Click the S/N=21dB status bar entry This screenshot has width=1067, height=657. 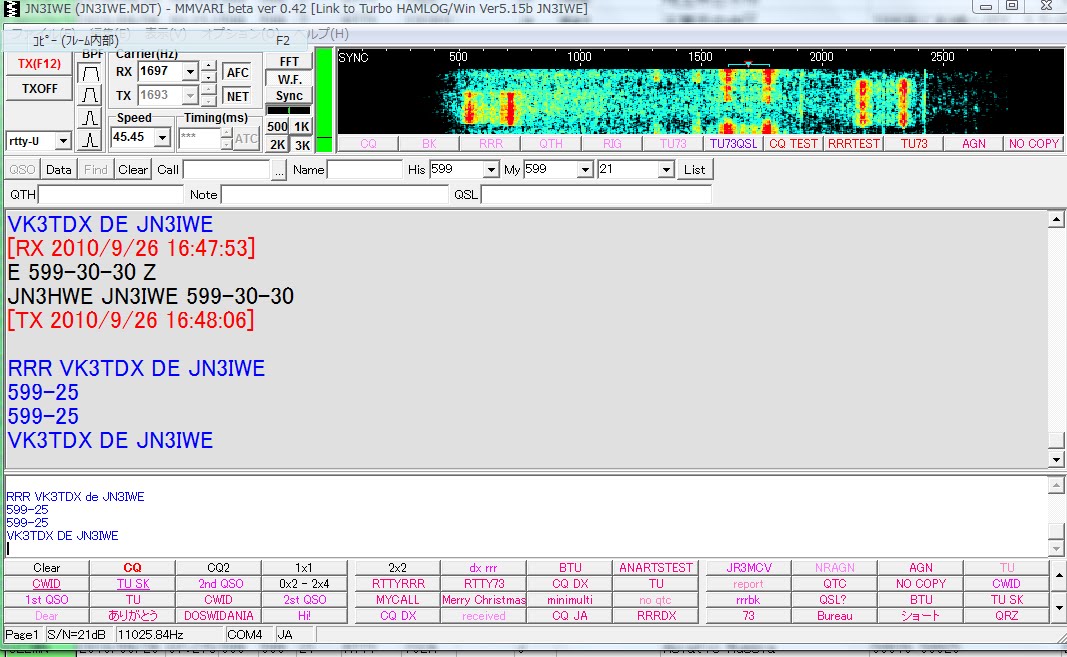pyautogui.click(x=76, y=635)
